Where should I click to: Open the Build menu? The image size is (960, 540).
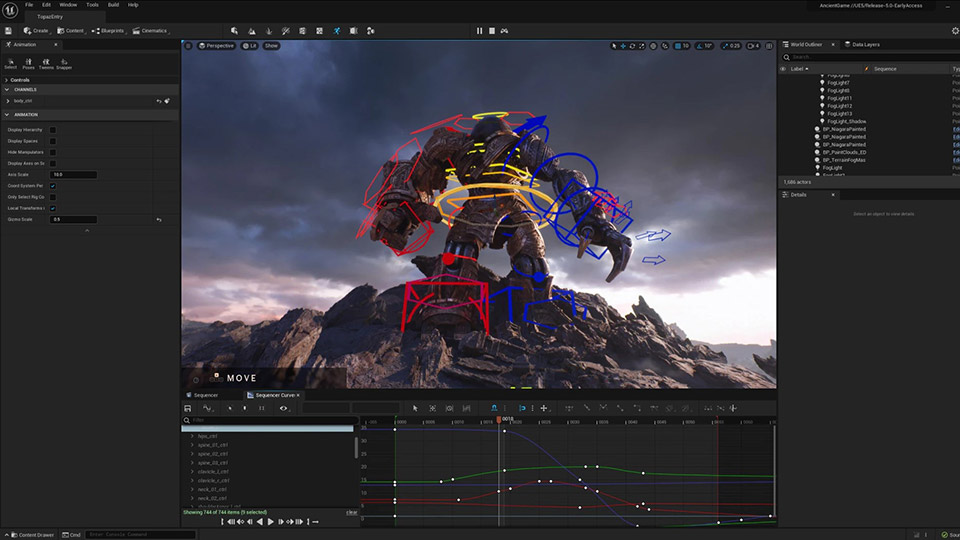[x=113, y=5]
